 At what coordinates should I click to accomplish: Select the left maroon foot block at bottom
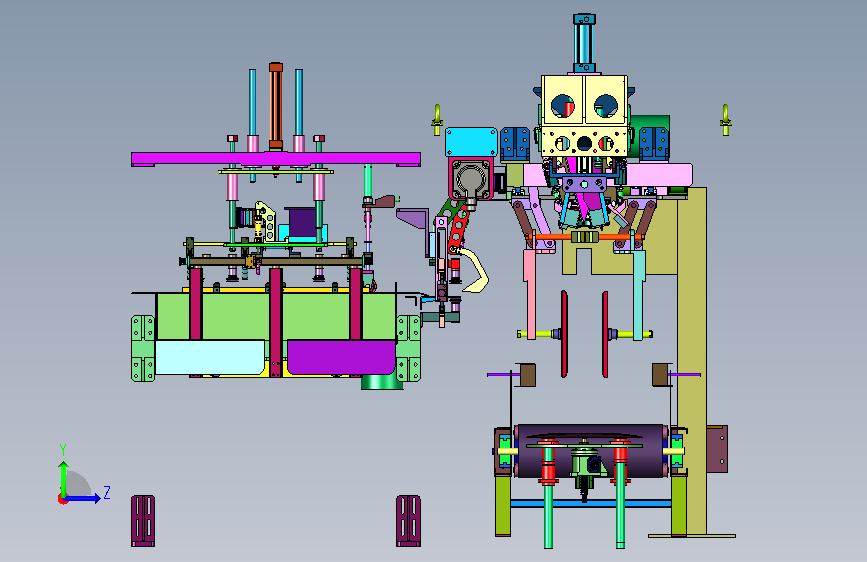(x=143, y=521)
